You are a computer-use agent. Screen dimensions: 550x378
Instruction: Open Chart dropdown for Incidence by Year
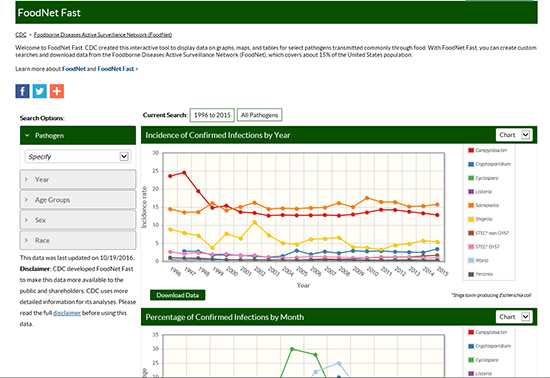514,135
